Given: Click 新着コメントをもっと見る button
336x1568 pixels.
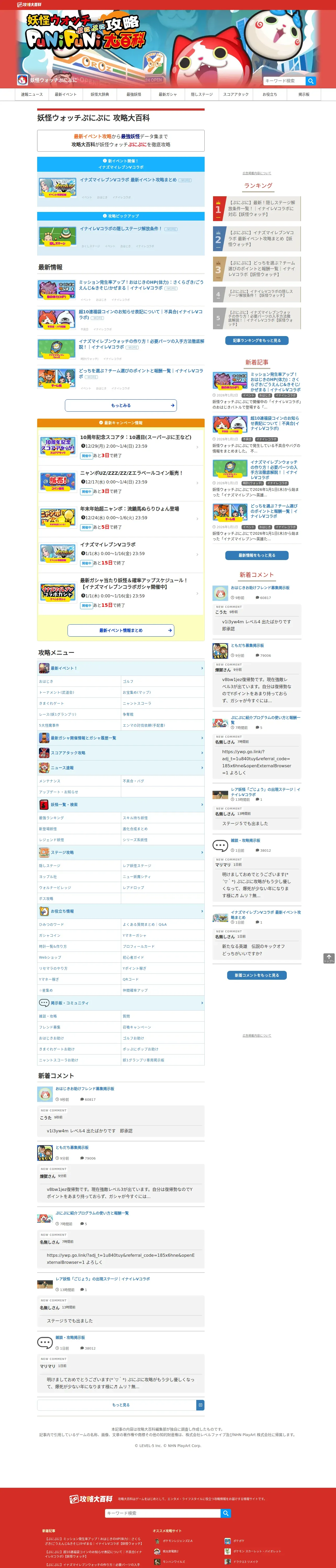Looking at the screenshot, I should coord(257,975).
